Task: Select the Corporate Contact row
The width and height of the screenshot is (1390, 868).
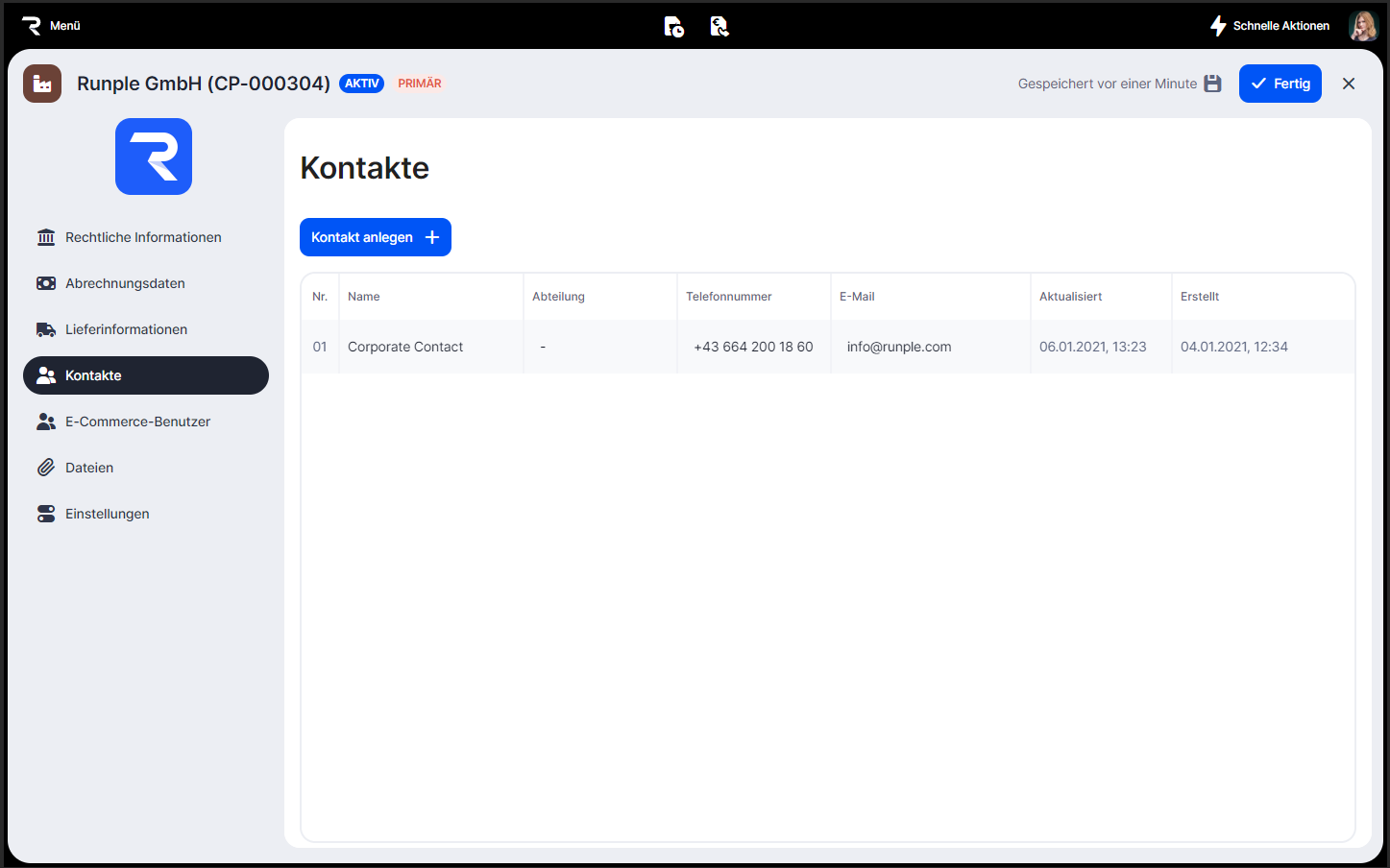Action: coord(405,347)
